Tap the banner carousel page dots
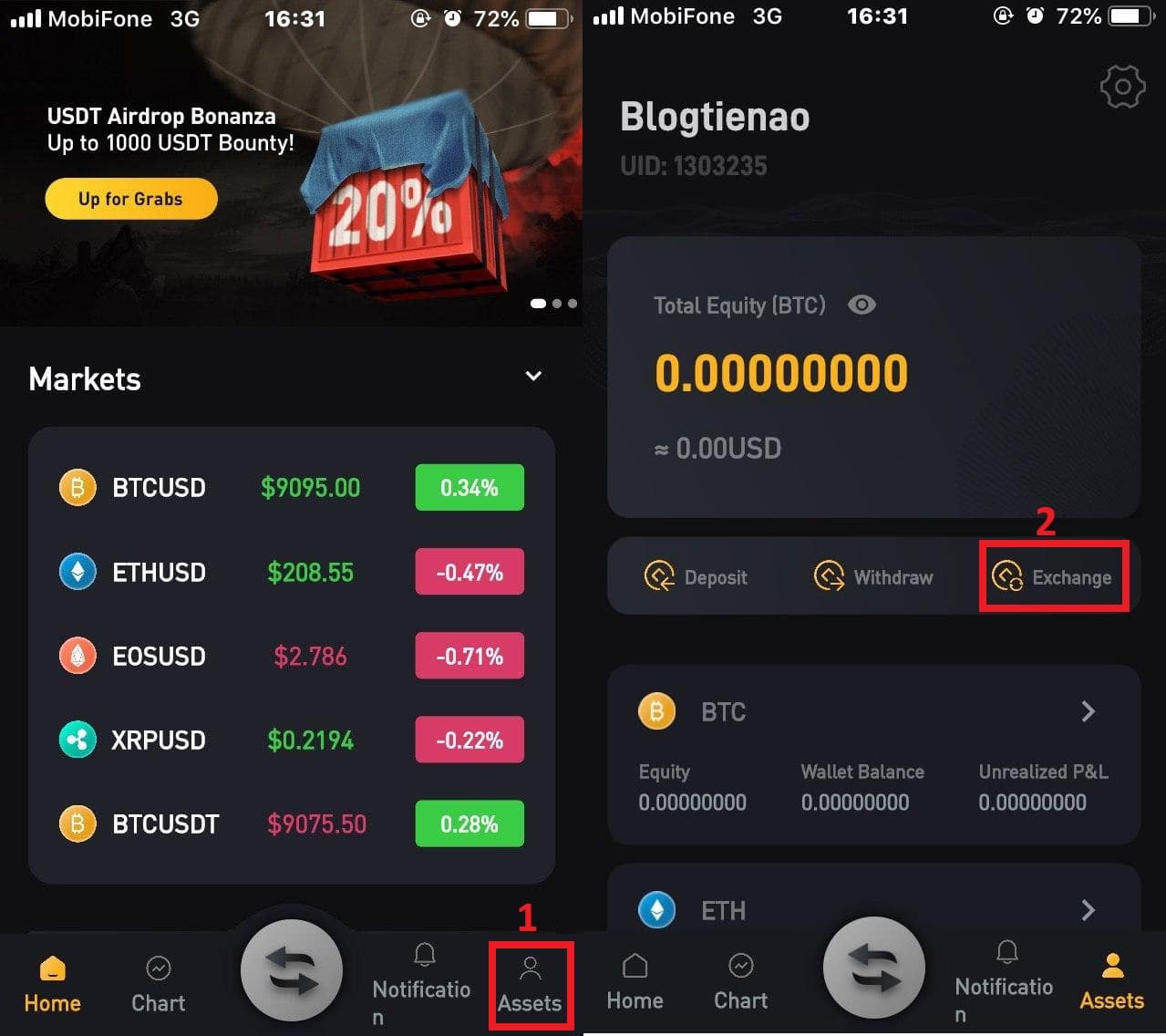The height and width of the screenshot is (1036, 1166). tap(554, 304)
